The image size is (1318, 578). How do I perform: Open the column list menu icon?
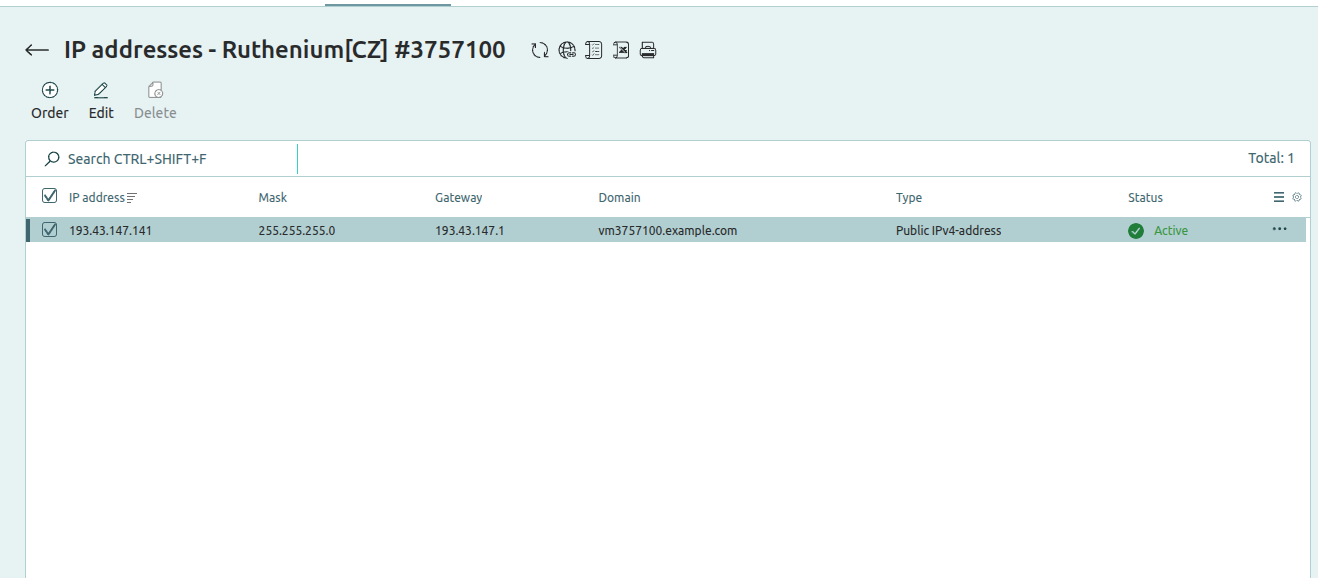pos(1279,197)
